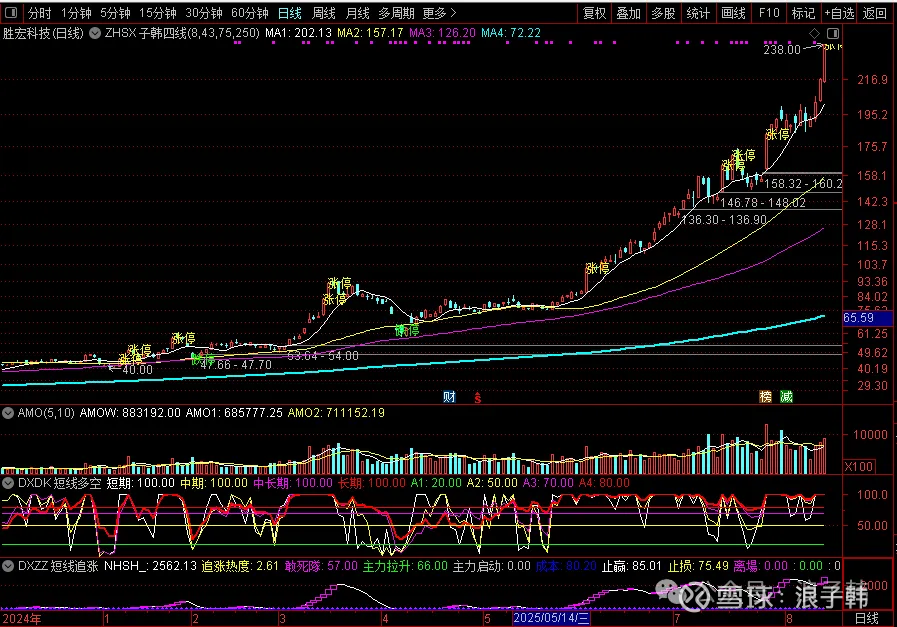
Task: Click the red S marker on timeline
Action: (478, 398)
